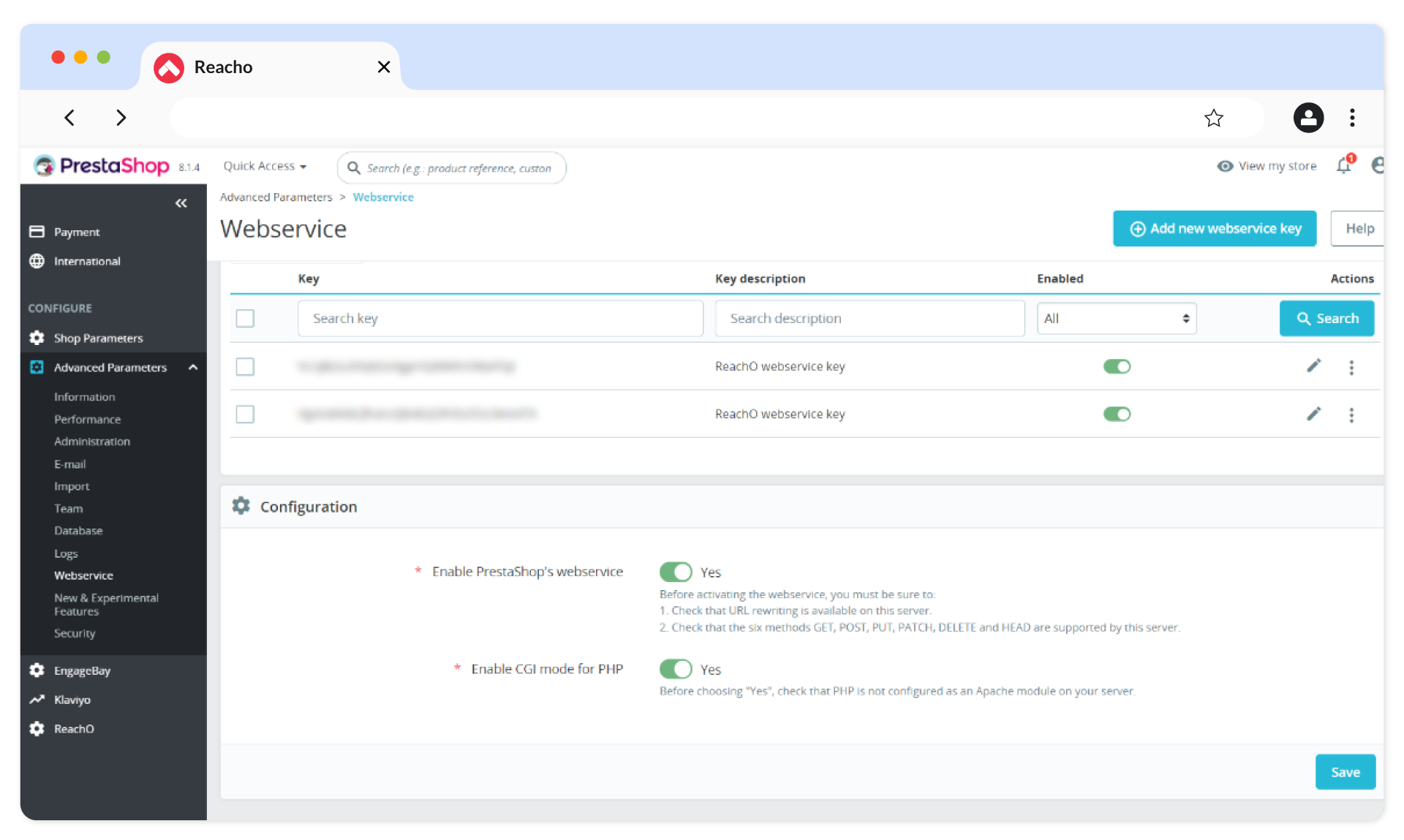Viewport: 1404px width, 840px height.
Task: Open the Performance submenu item
Action: [x=87, y=419]
